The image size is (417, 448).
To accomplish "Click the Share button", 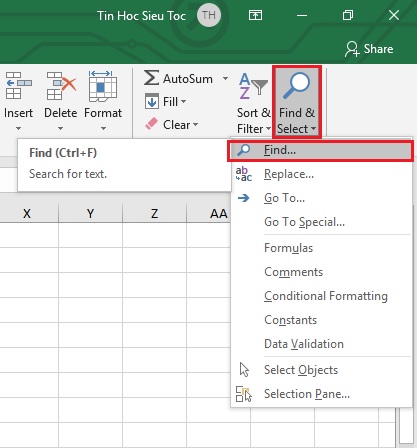I will (369, 49).
